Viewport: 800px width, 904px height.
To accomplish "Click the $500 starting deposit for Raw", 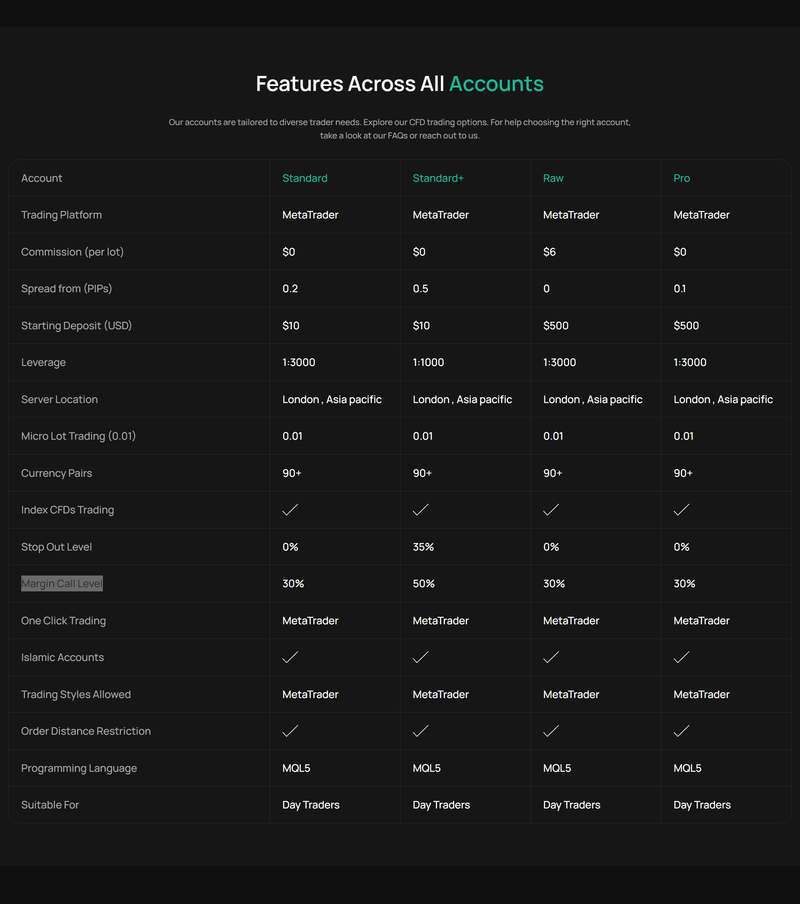I will tap(556, 326).
